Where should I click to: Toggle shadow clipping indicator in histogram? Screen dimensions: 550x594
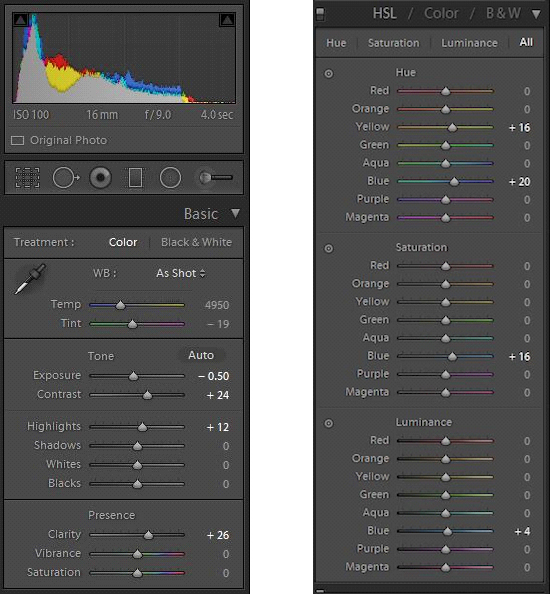coord(20,20)
